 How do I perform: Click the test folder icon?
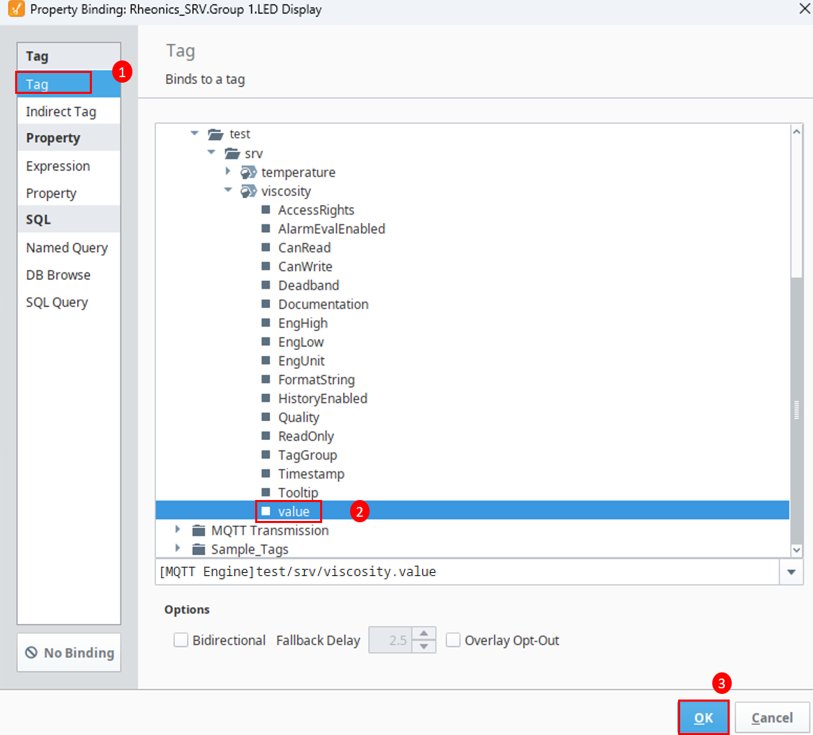(215, 134)
